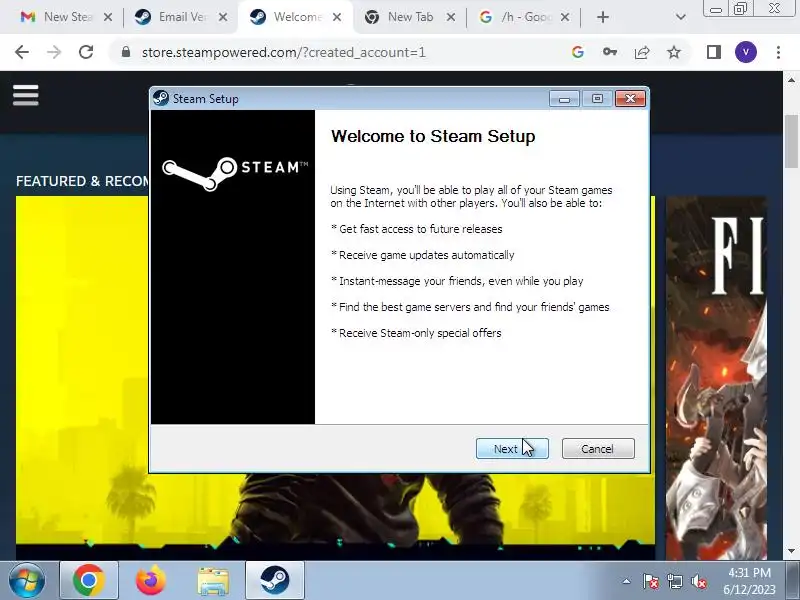Maximize the Steam Setup dialog

point(597,98)
